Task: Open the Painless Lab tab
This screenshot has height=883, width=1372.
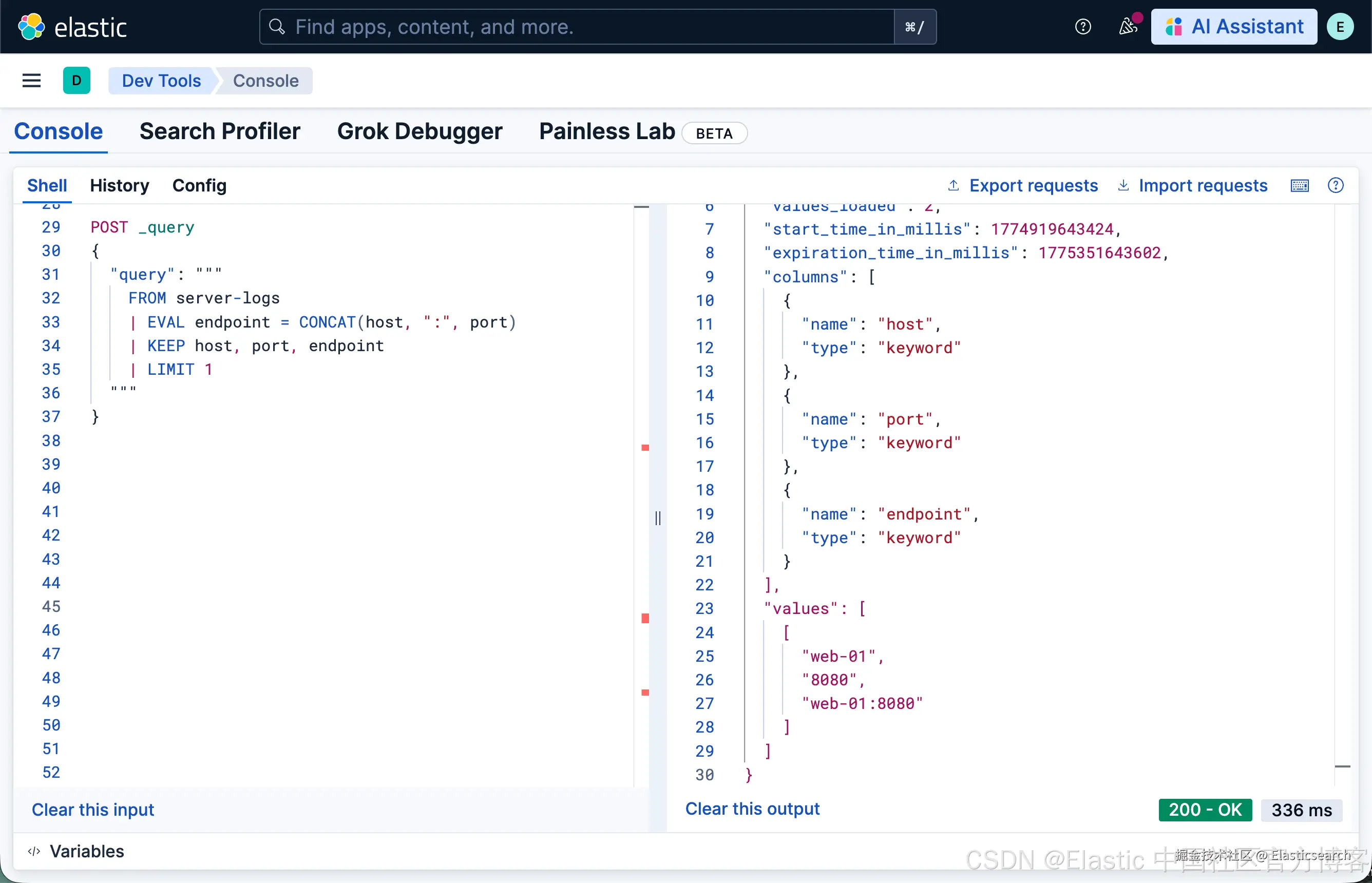Action: [606, 131]
